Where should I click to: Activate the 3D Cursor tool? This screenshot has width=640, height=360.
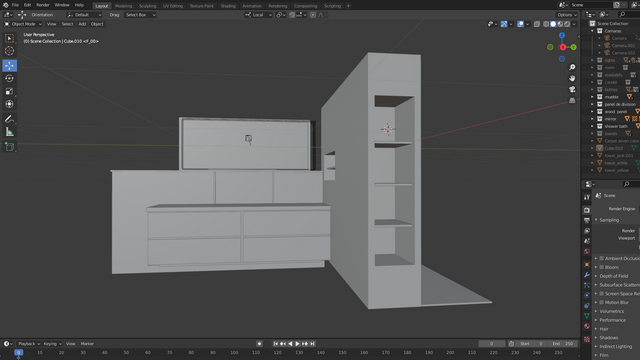9,51
